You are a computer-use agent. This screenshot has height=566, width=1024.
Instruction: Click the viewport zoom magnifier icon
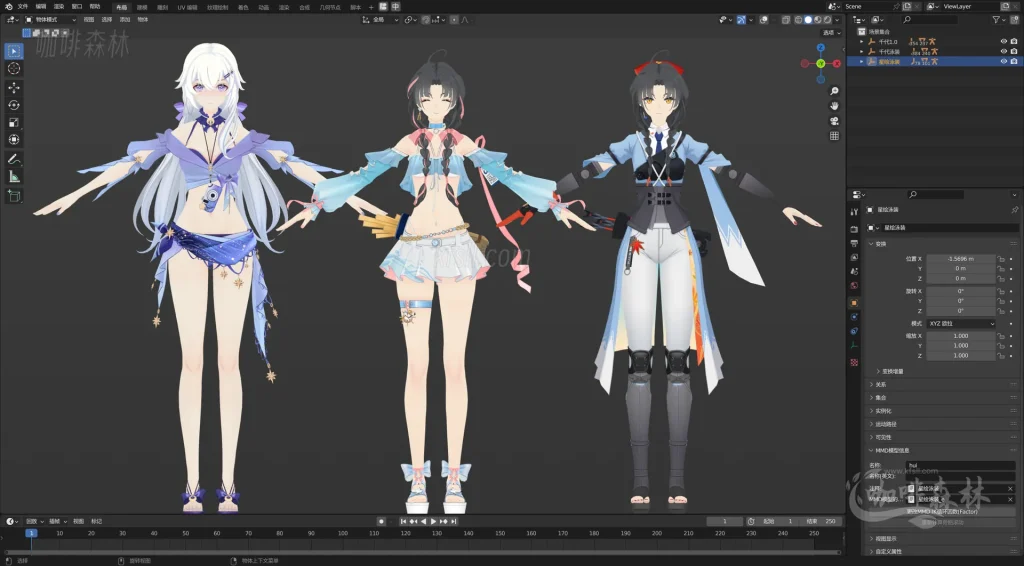pyautogui.click(x=834, y=91)
